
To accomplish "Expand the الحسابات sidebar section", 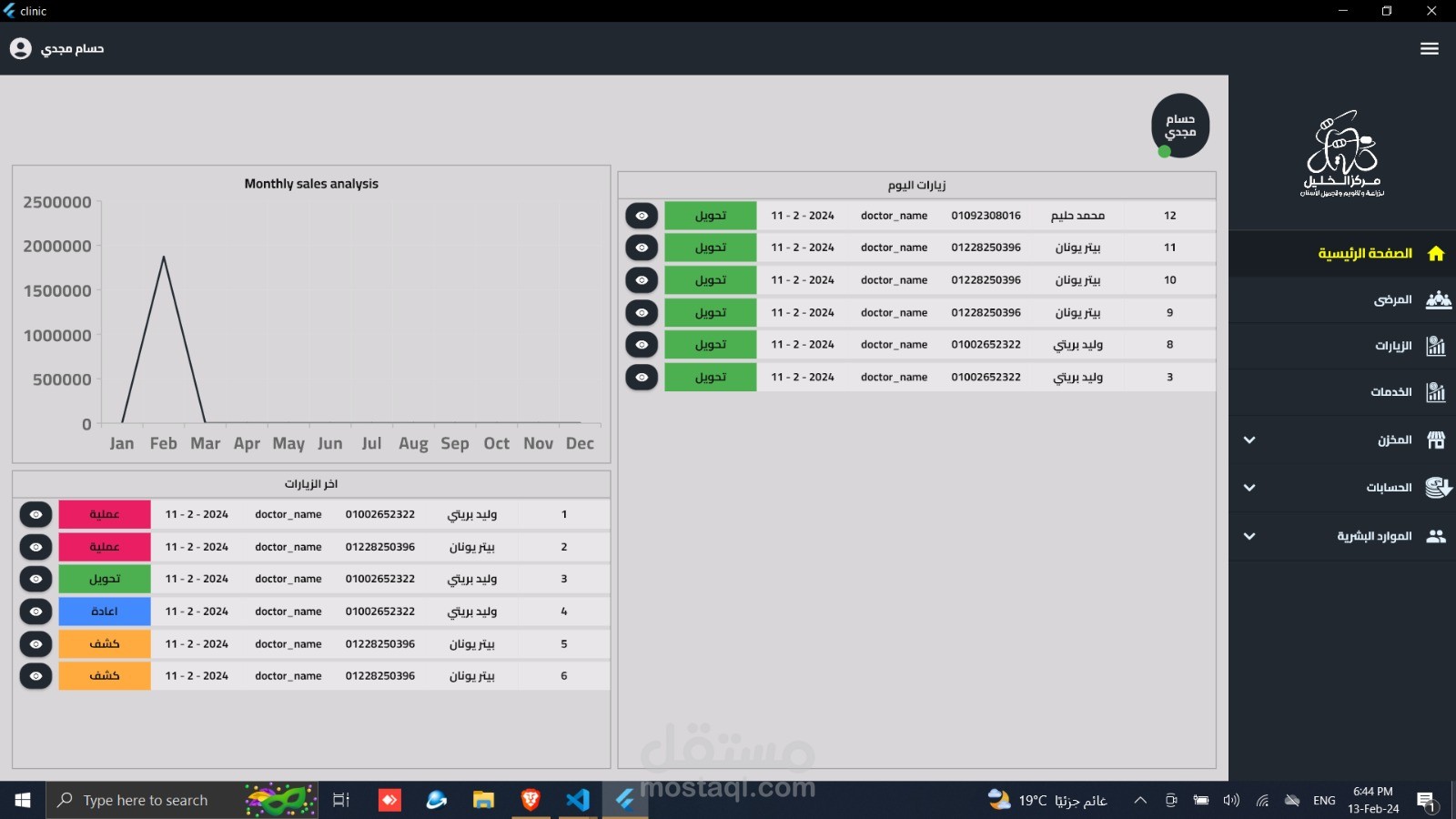I will click(x=1249, y=488).
